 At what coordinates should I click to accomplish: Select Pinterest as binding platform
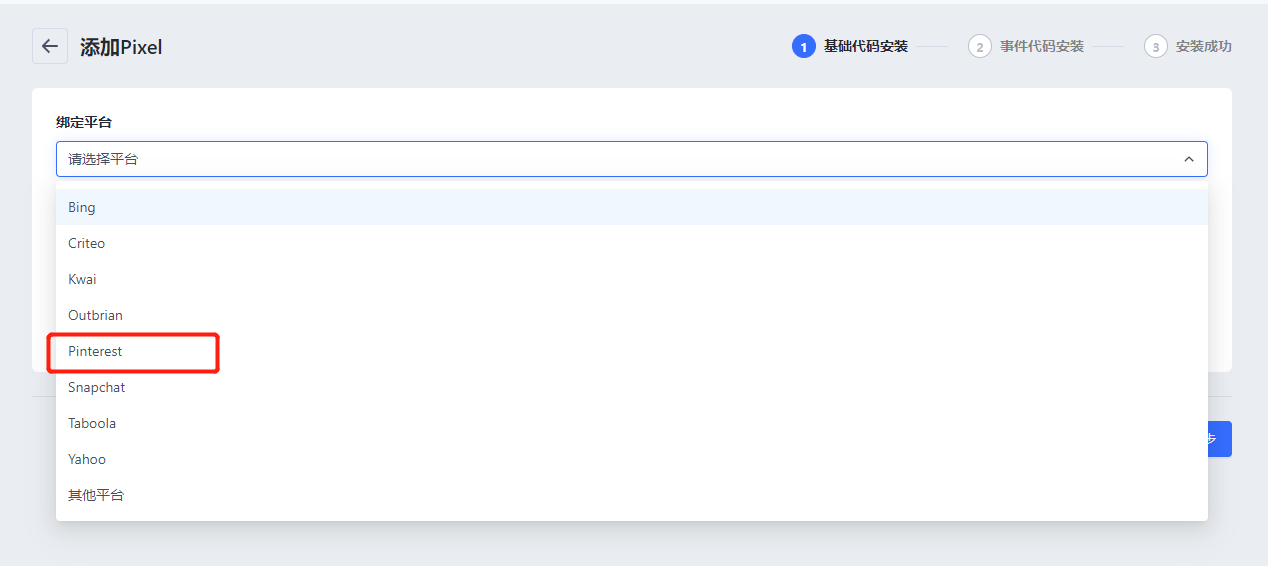pyautogui.click(x=95, y=351)
